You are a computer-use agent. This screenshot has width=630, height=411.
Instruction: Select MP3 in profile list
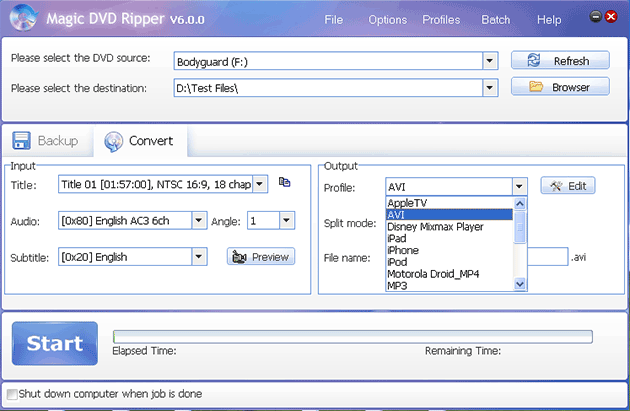point(449,285)
